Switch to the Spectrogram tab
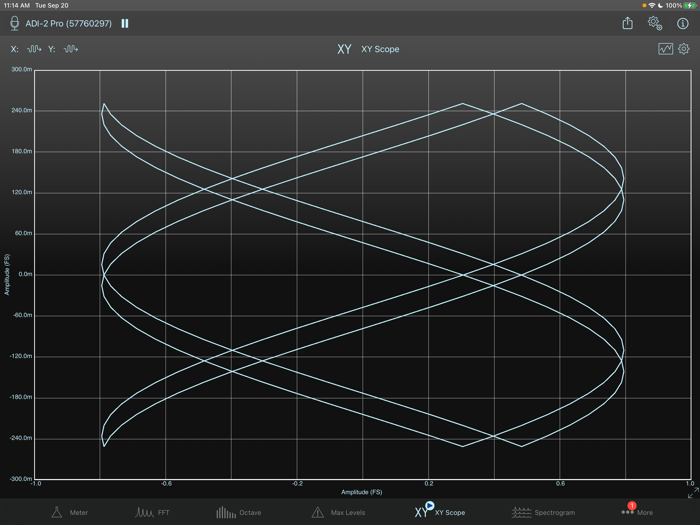Viewport: 700px width, 525px height. tap(543, 512)
